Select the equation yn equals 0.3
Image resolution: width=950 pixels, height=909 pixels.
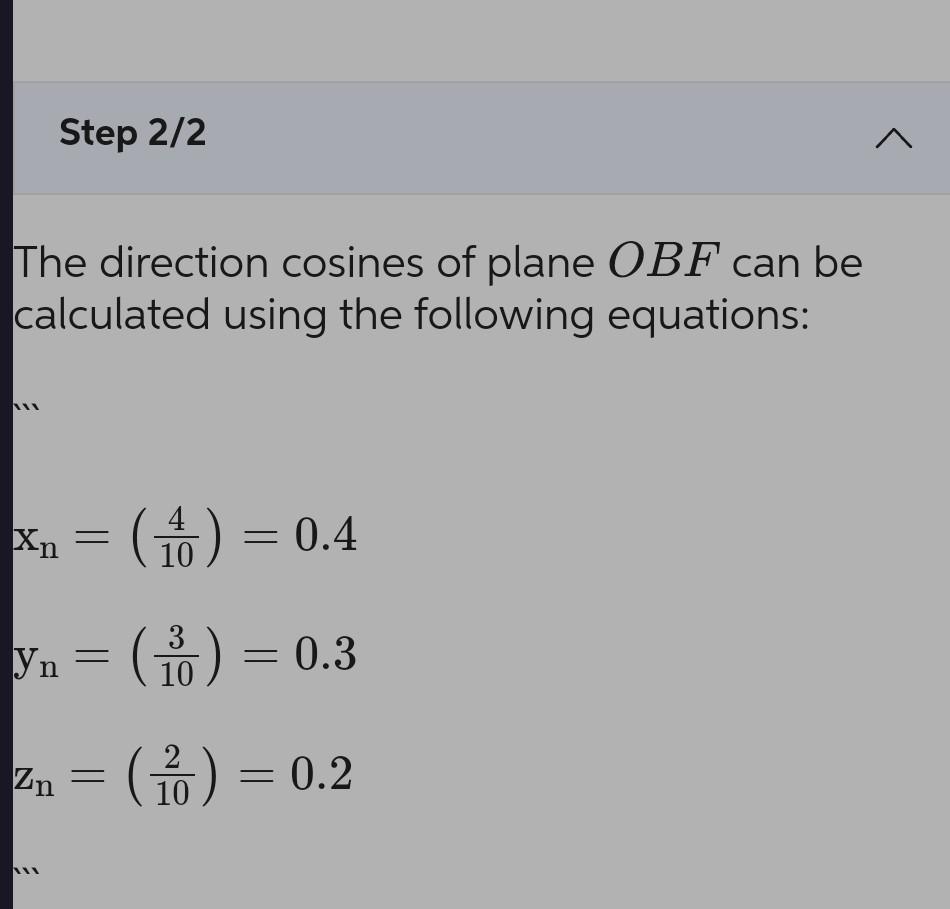(x=185, y=655)
